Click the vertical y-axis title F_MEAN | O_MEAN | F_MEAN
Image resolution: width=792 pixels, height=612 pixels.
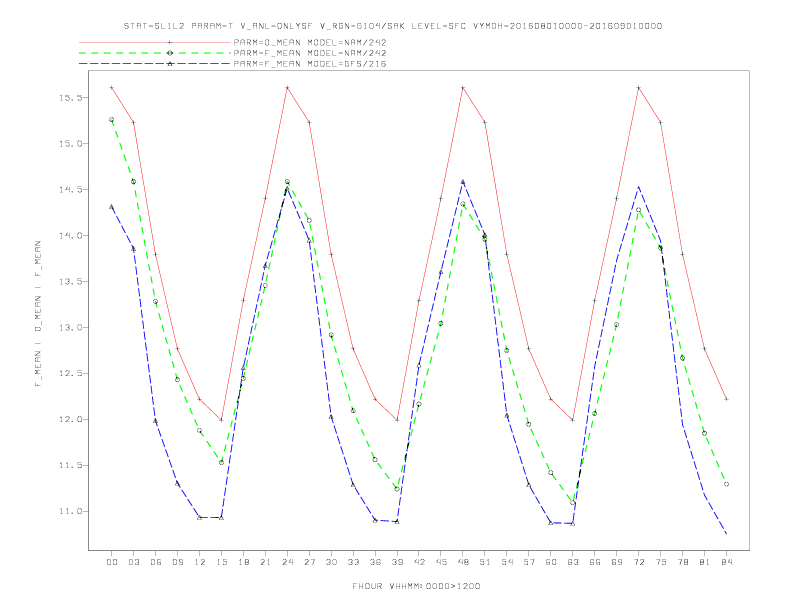click(38, 314)
